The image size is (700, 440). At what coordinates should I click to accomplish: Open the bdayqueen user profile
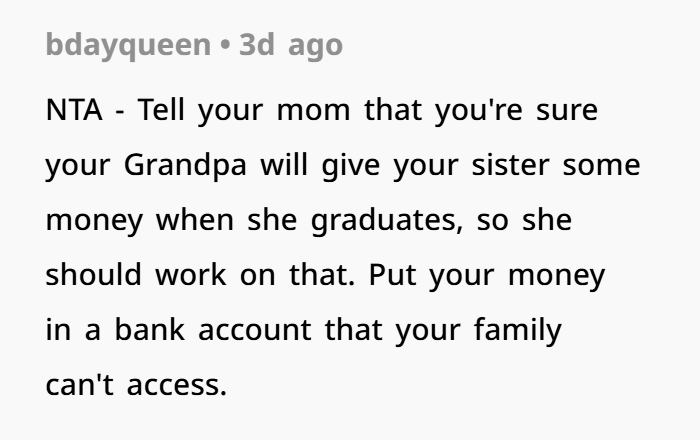(128, 46)
